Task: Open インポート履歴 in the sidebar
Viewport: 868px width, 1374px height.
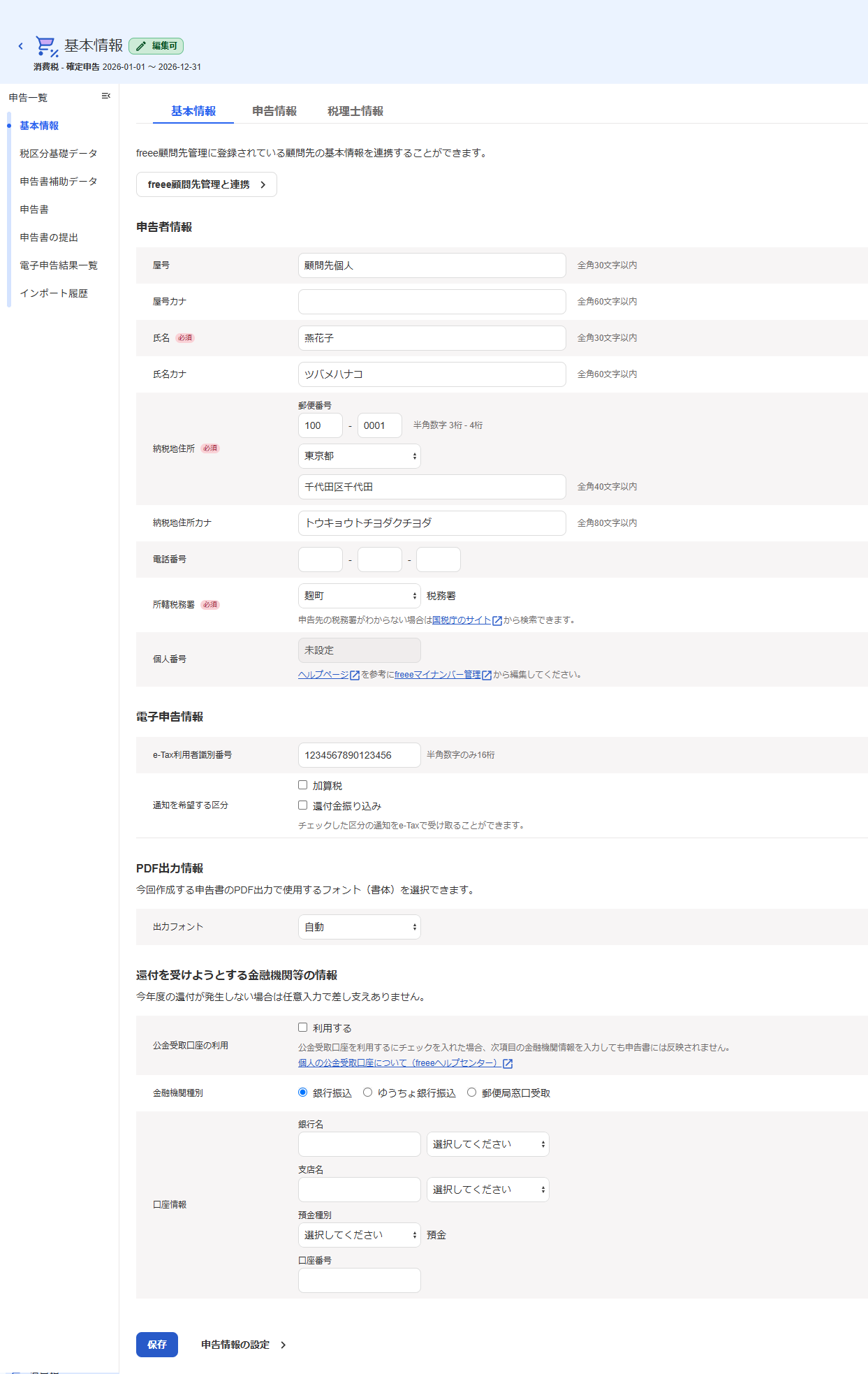Action: coord(54,293)
